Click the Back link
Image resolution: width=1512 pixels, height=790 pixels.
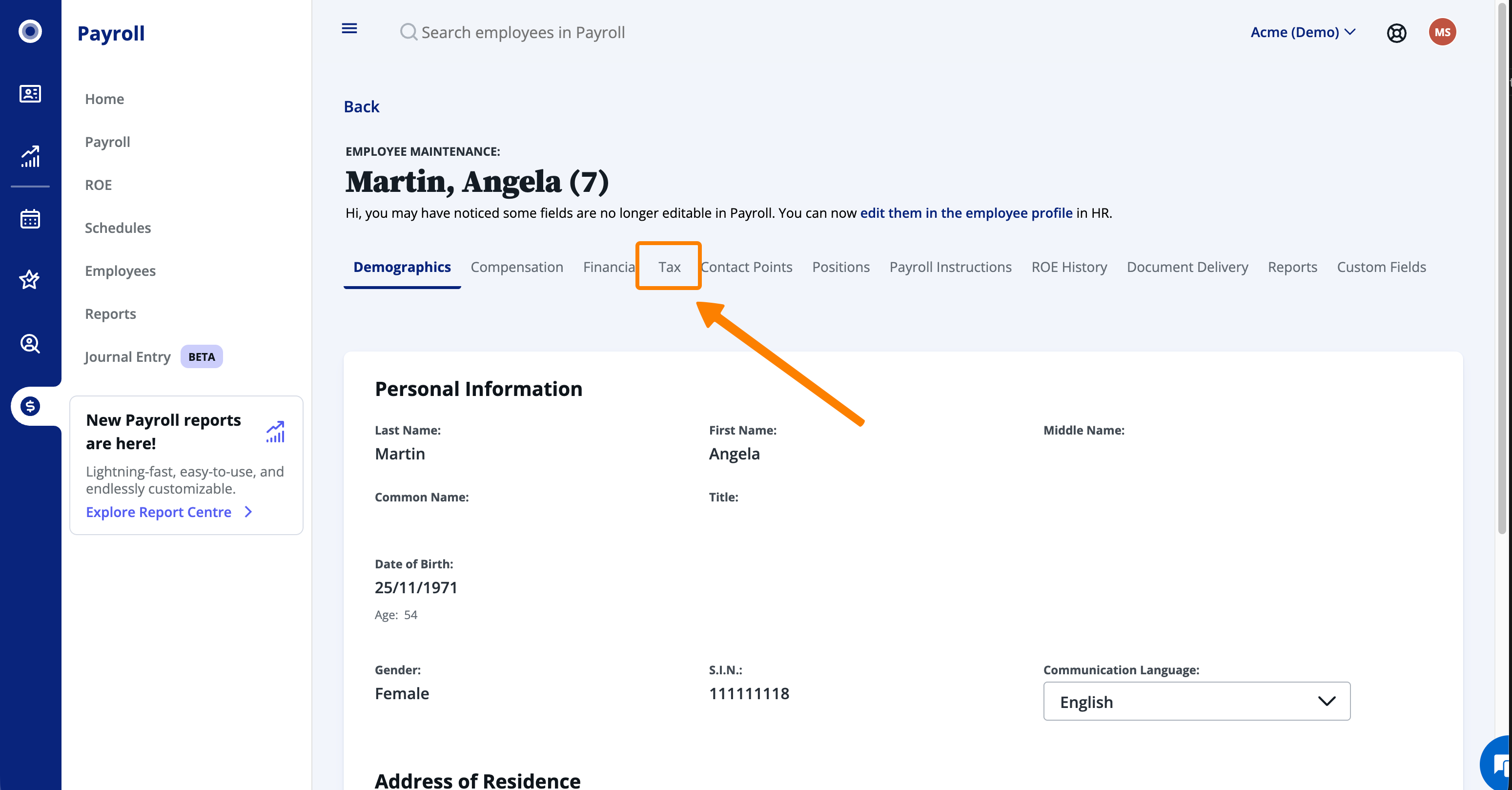[362, 107]
